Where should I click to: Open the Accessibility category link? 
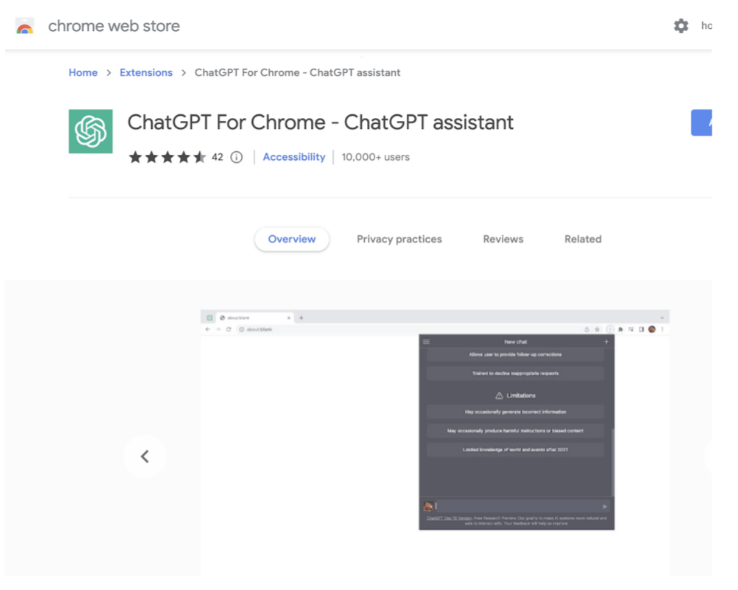point(294,157)
